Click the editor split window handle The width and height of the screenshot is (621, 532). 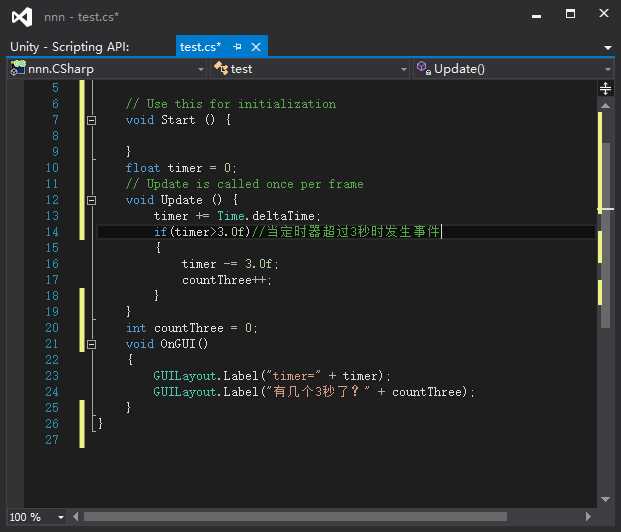(605, 88)
